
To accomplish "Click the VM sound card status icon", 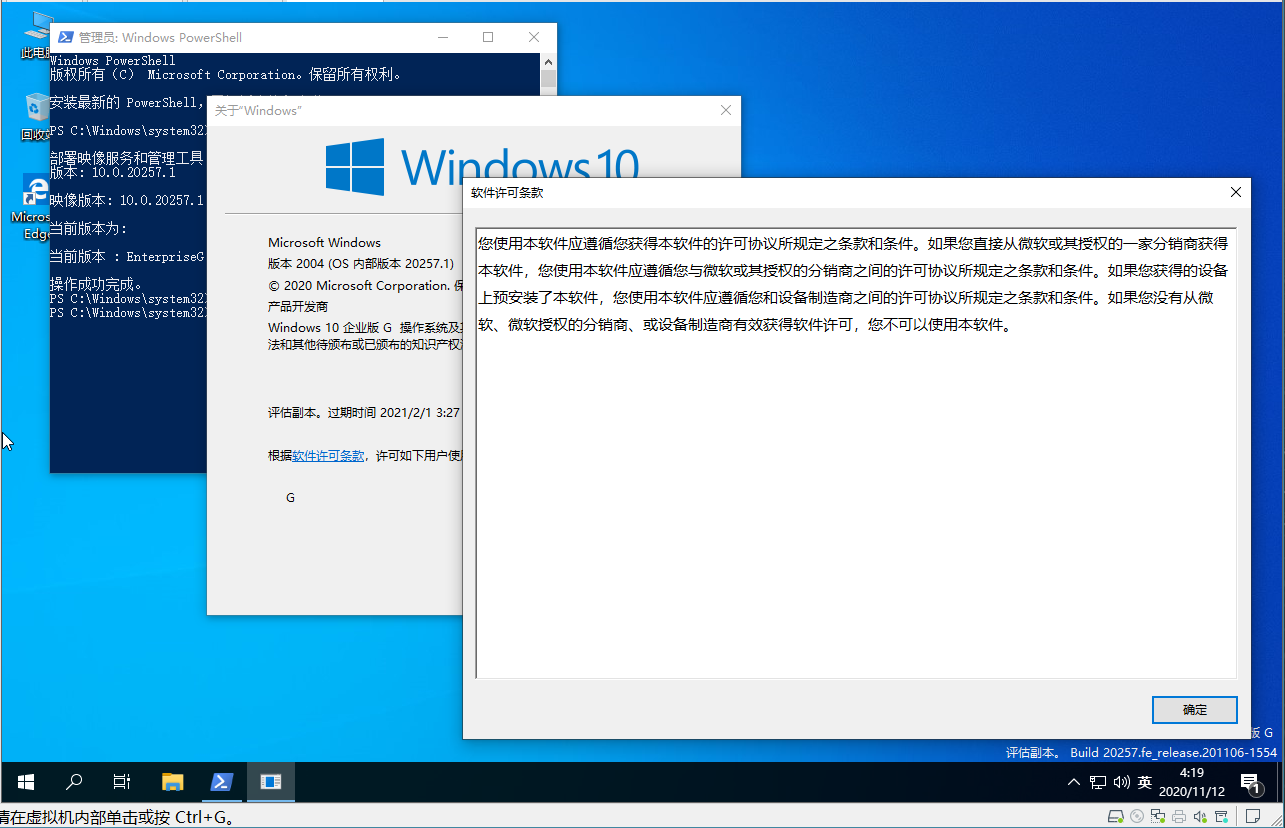I will click(x=1201, y=816).
